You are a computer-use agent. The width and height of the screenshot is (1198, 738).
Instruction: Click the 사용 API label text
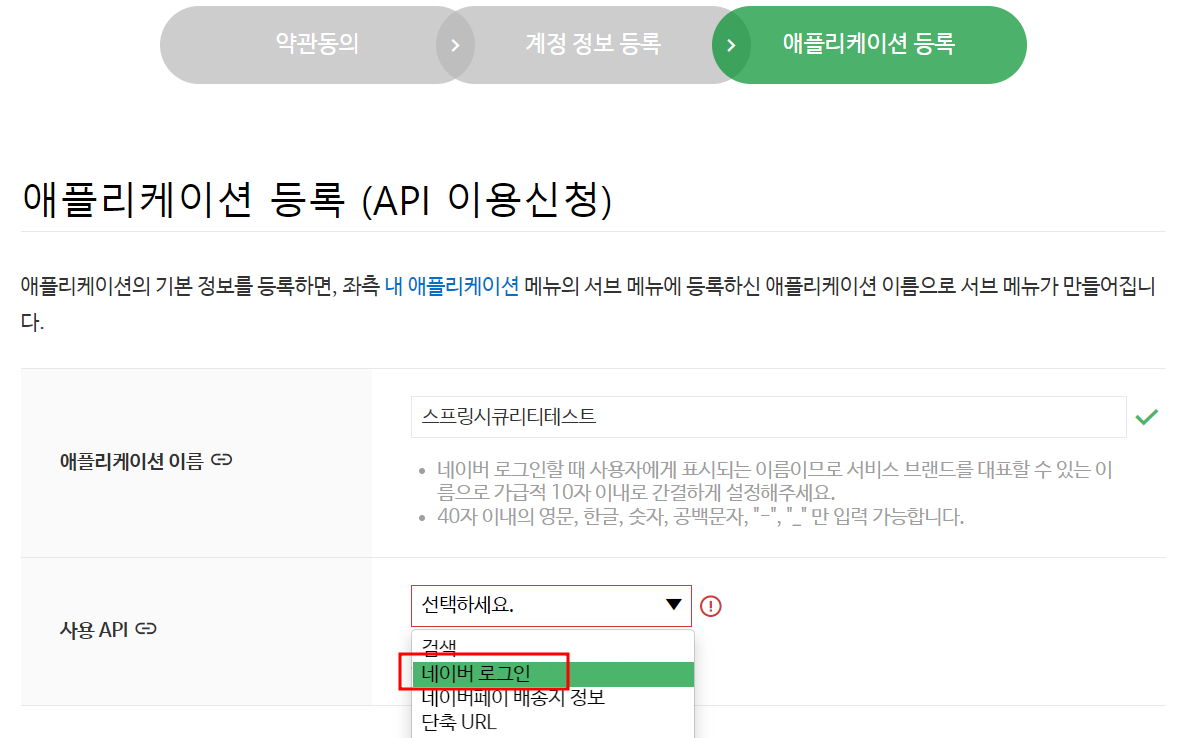[94, 630]
